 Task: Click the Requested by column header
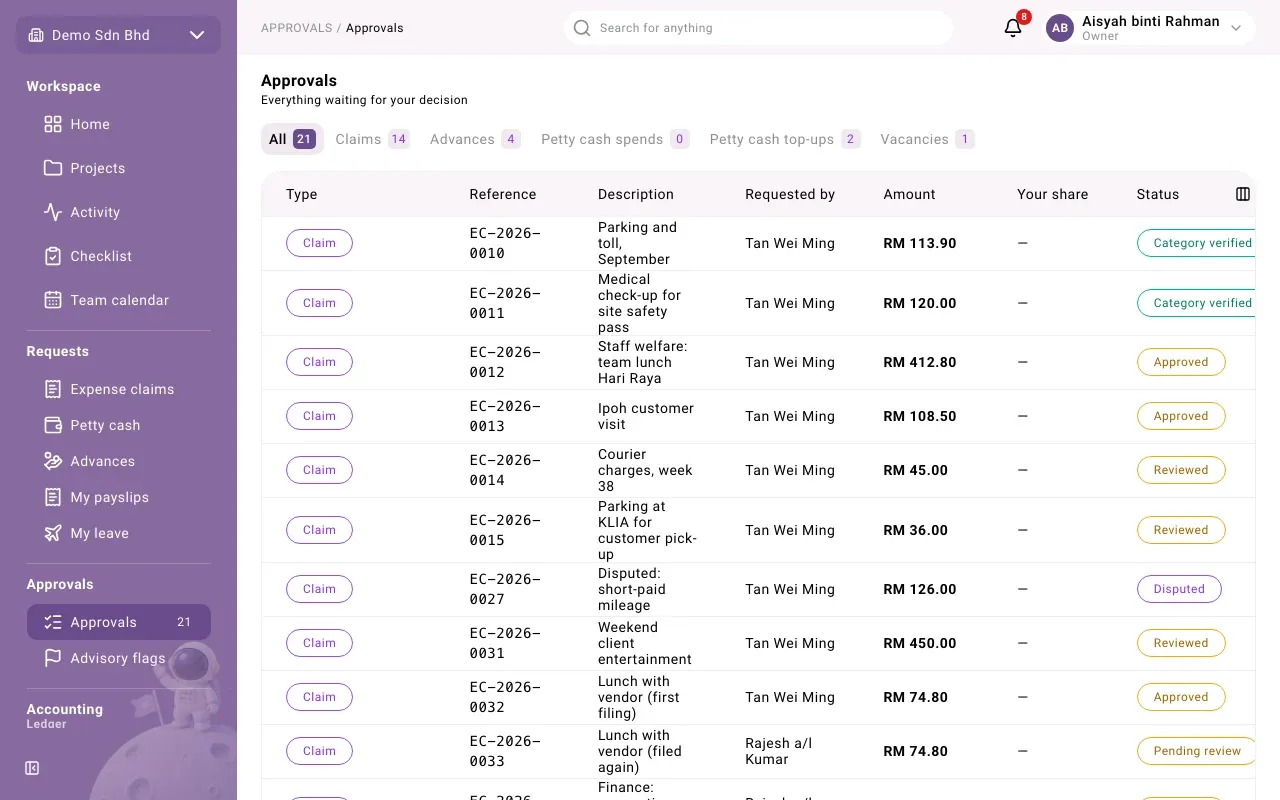pos(790,194)
